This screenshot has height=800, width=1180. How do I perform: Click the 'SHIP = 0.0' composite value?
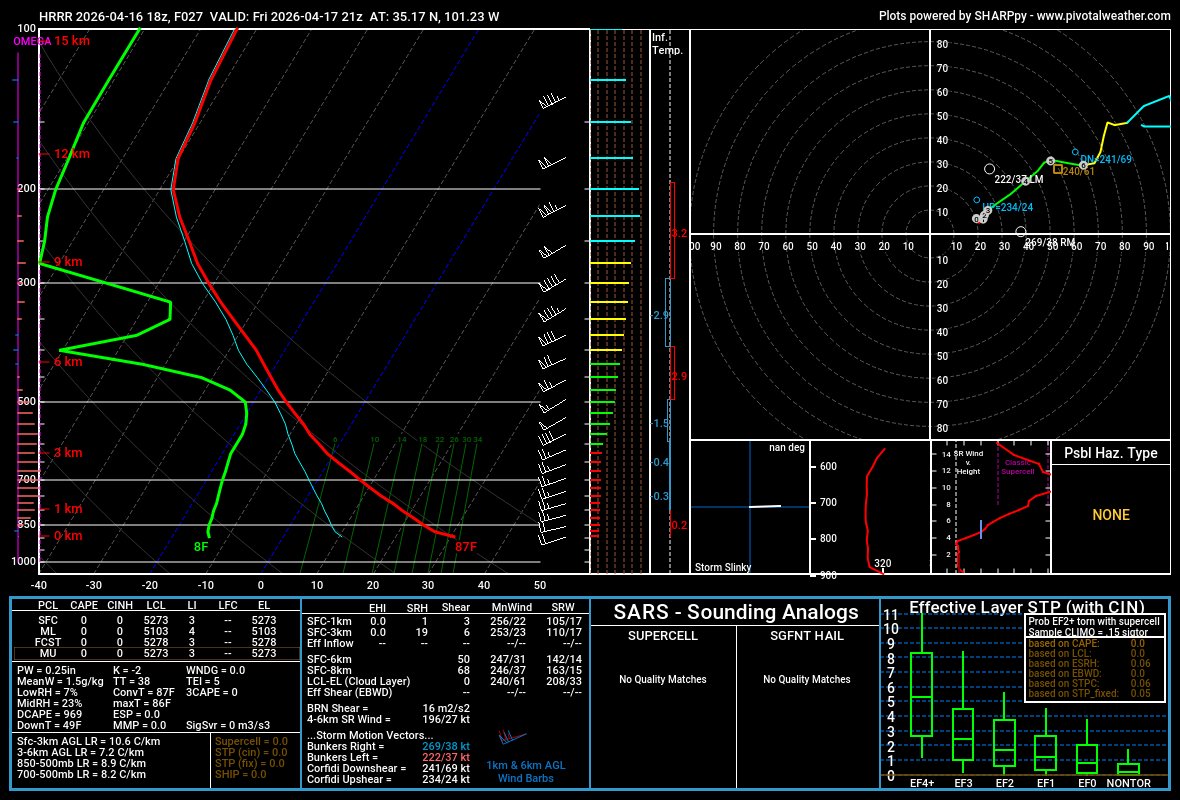coord(241,774)
